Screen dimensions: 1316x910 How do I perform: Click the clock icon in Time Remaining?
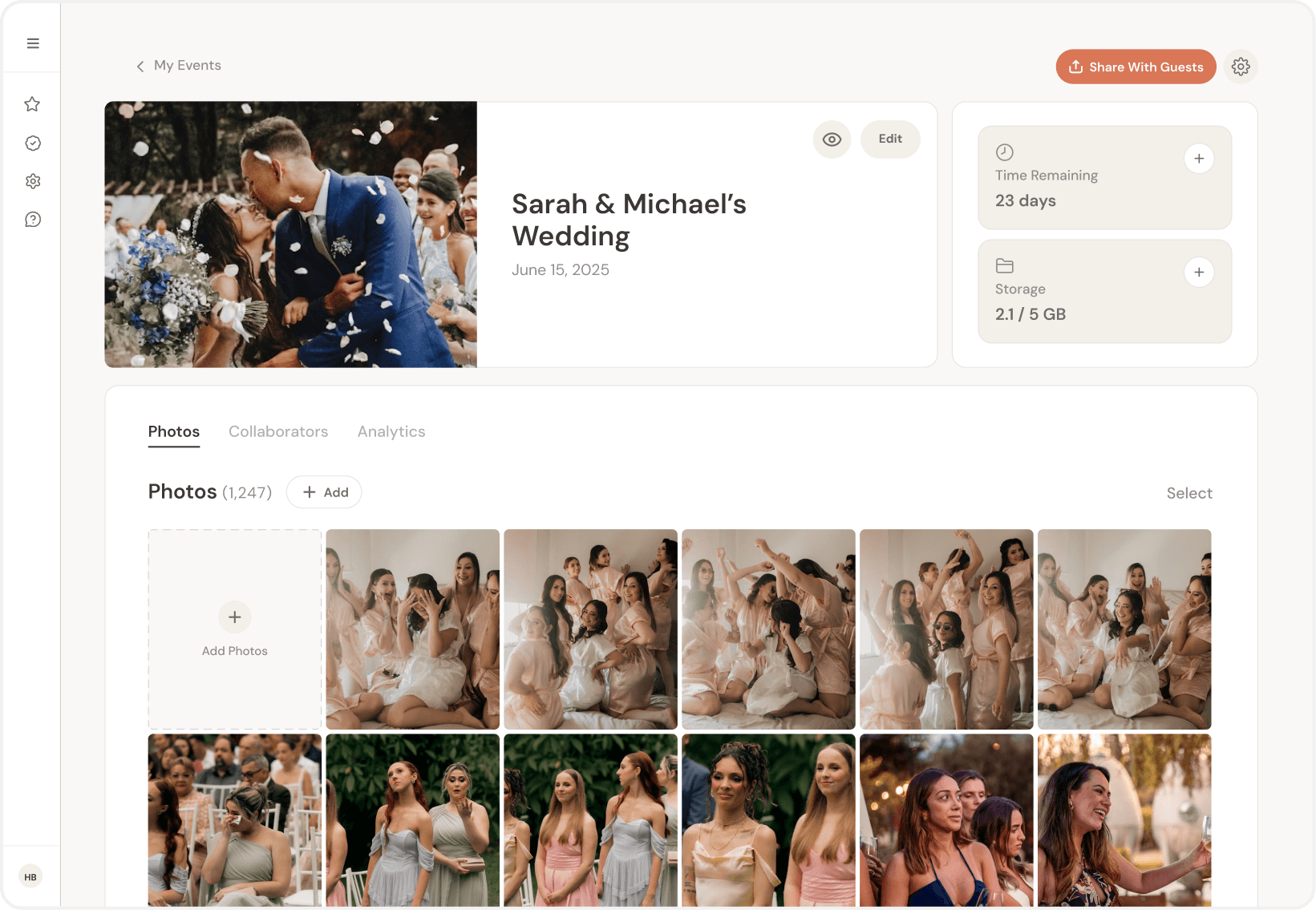tap(1005, 152)
